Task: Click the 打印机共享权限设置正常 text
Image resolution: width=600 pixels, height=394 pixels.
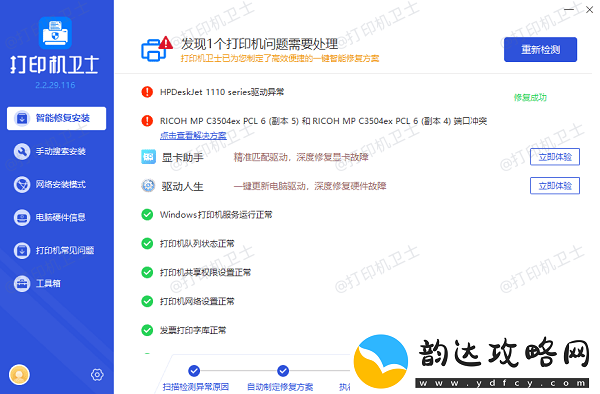Action: point(205,273)
